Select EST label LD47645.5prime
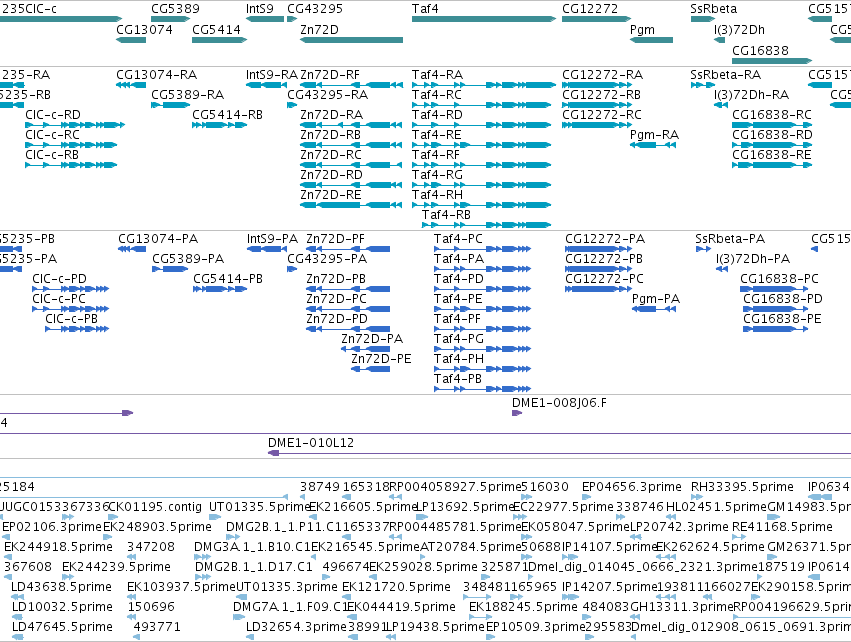Image resolution: width=851 pixels, height=642 pixels. click(62, 627)
